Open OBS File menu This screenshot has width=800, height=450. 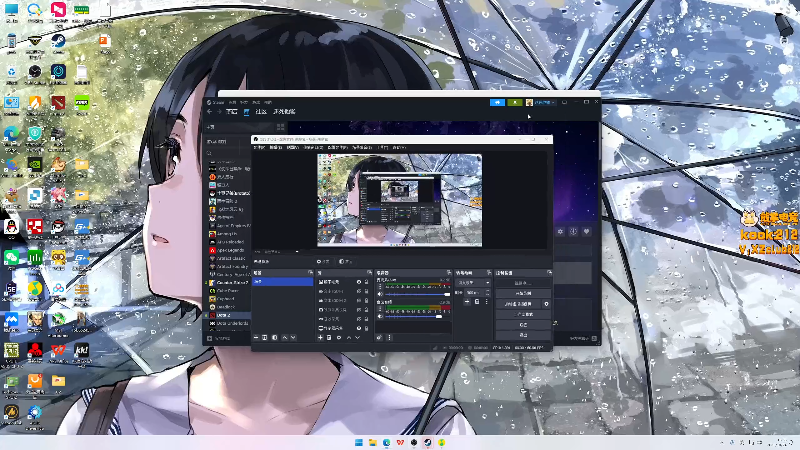pos(259,147)
